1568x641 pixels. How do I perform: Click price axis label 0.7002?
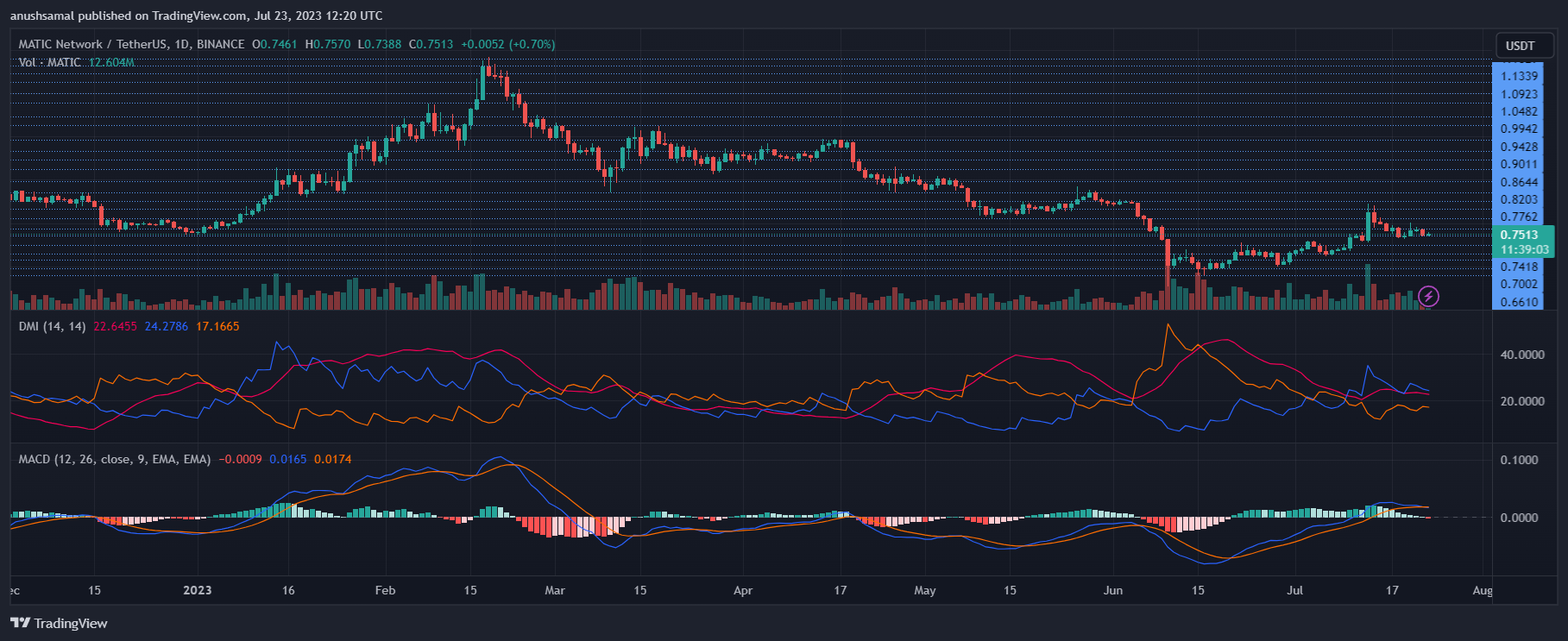coord(1519,284)
